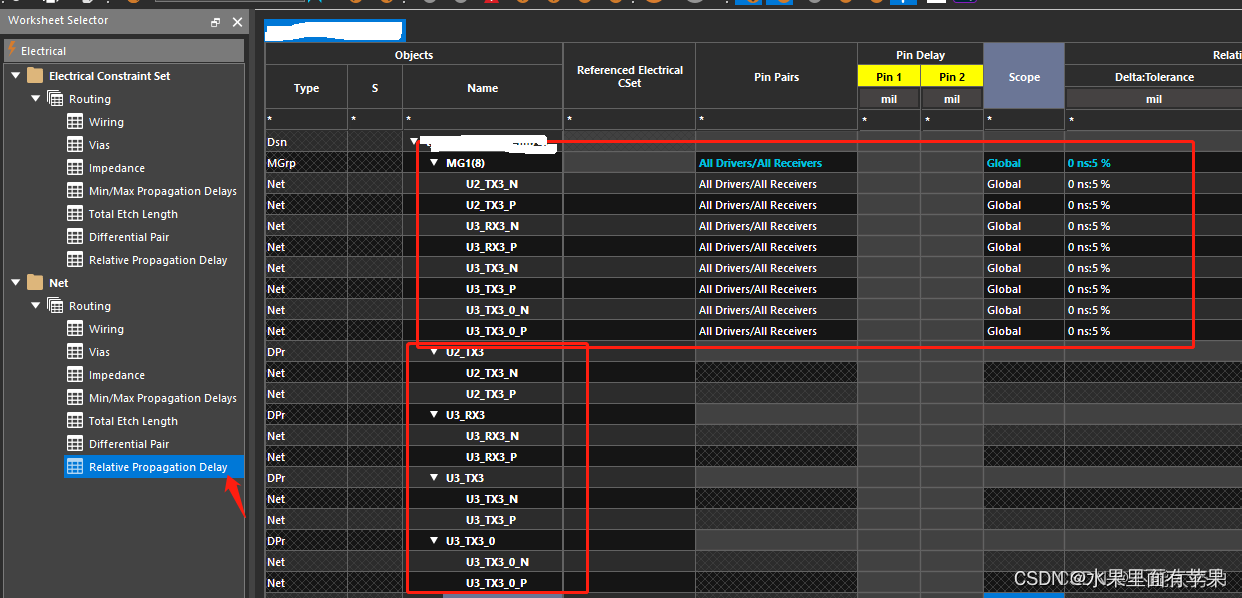The width and height of the screenshot is (1242, 598).
Task: Collapse the MG1(8) match group row
Action: pyautogui.click(x=435, y=163)
